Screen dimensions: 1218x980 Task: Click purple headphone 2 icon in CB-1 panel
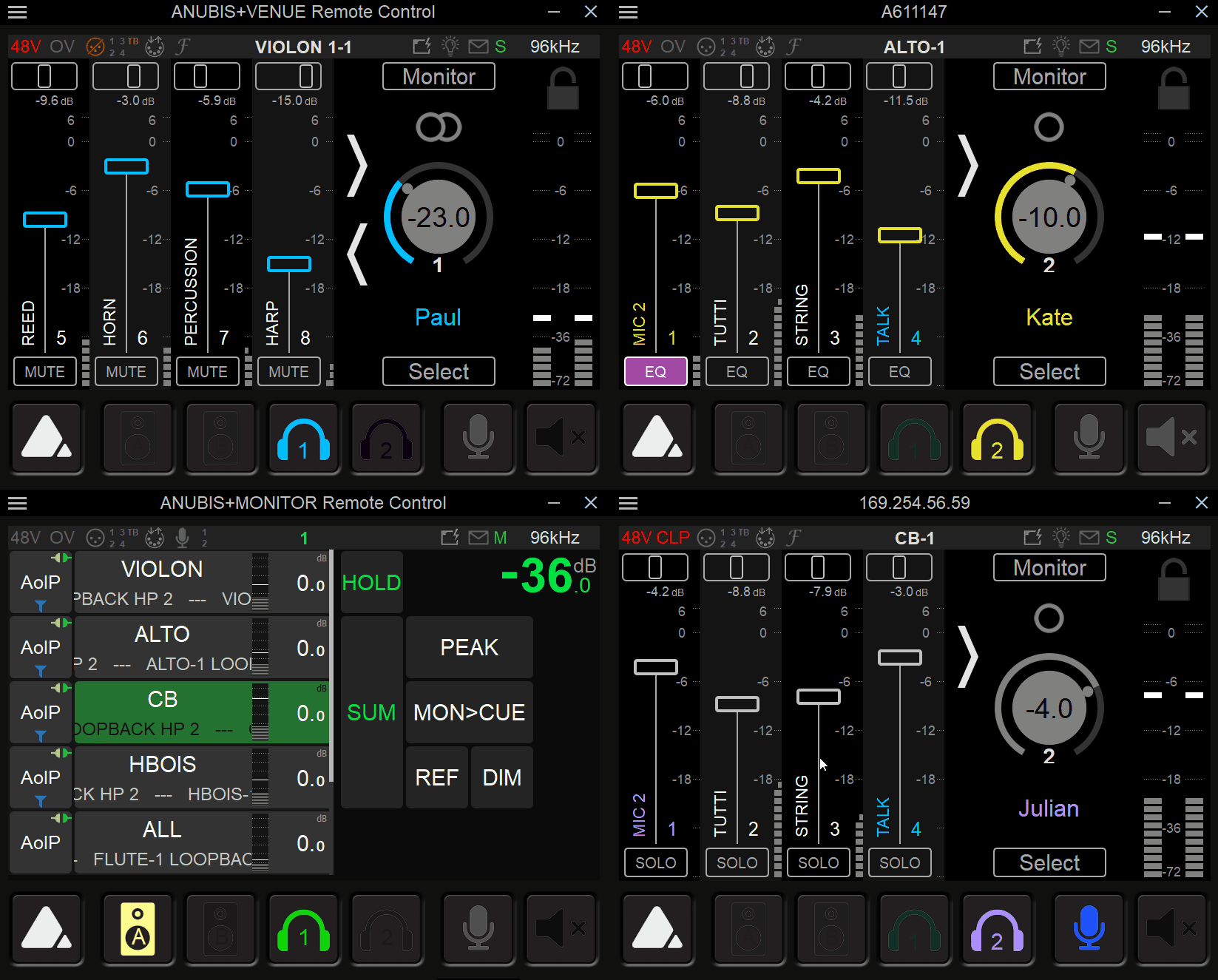point(996,930)
